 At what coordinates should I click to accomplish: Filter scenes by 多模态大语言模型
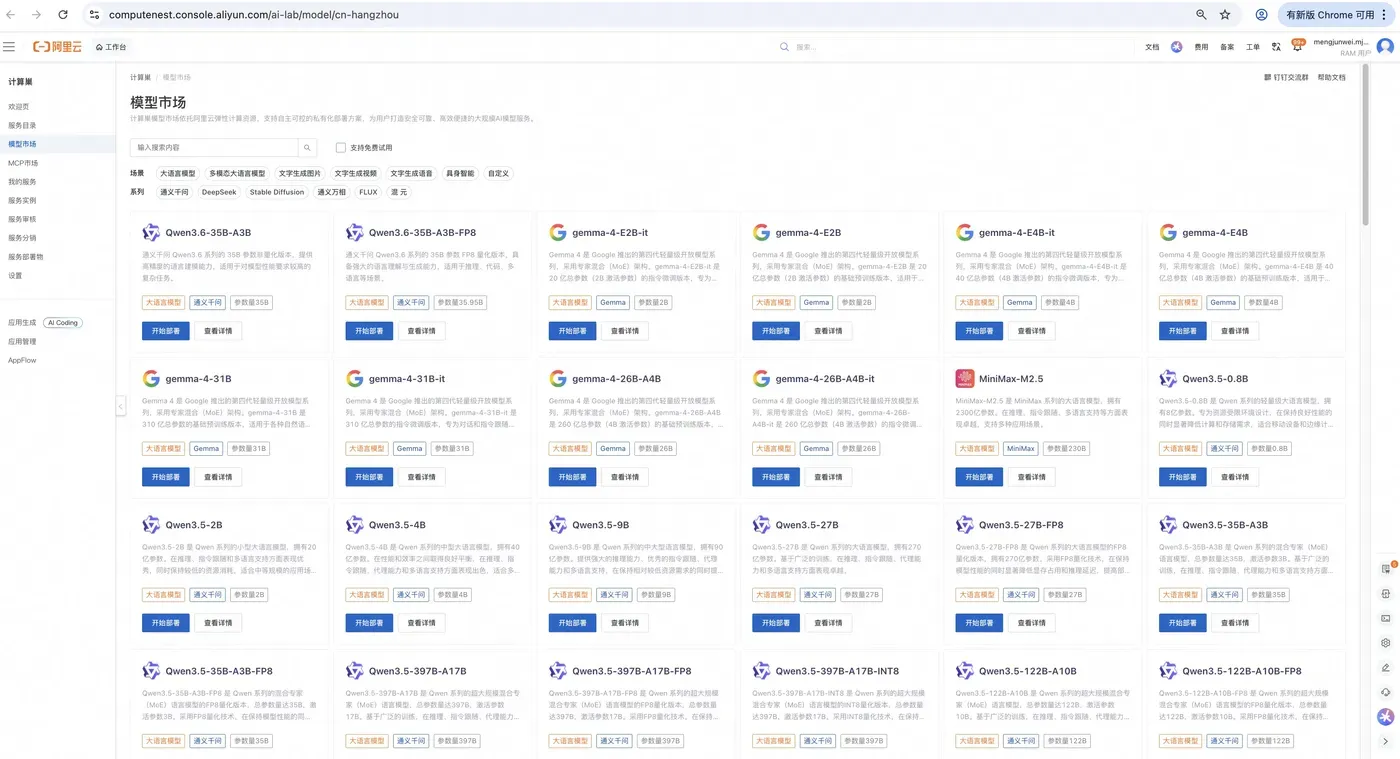237,173
